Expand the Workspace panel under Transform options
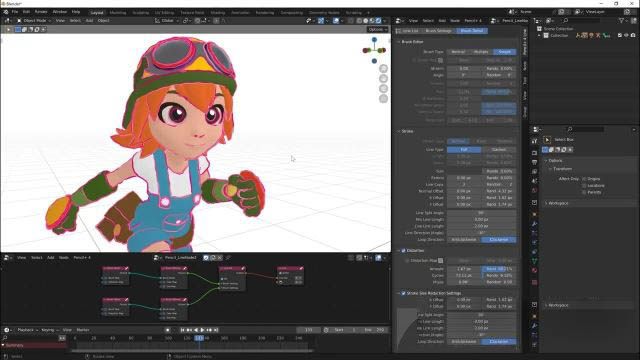This screenshot has width=640, height=360. click(546, 203)
